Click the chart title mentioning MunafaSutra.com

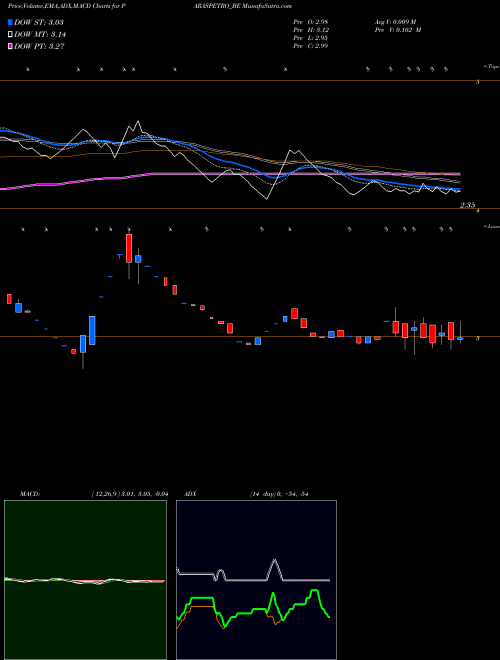tap(150, 6)
